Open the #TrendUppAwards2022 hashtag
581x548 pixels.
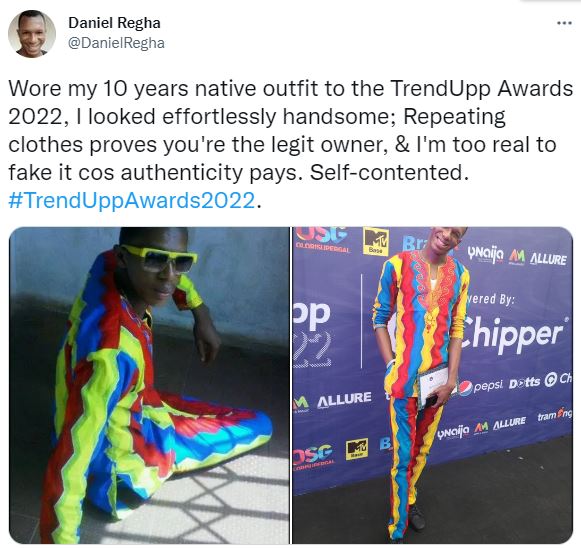pos(132,200)
